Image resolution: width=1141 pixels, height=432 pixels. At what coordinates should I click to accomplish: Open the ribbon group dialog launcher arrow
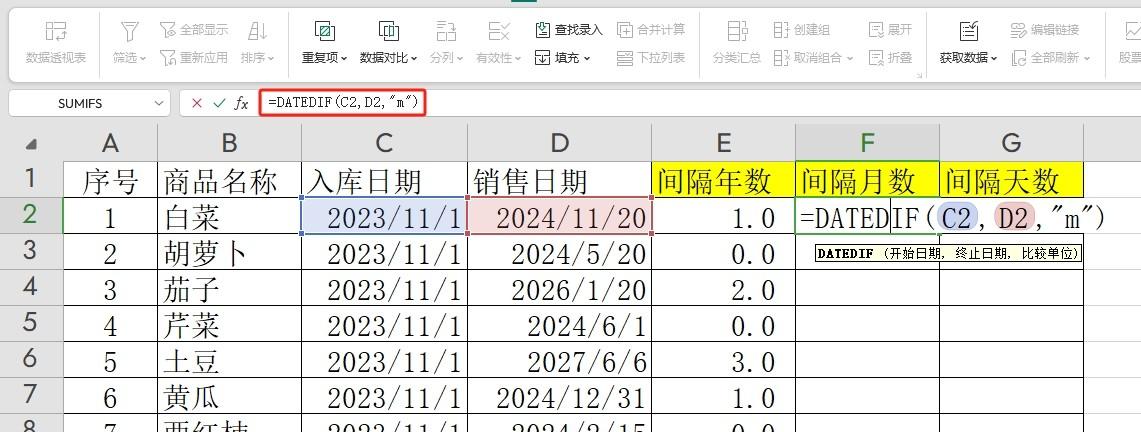(x=920, y=75)
